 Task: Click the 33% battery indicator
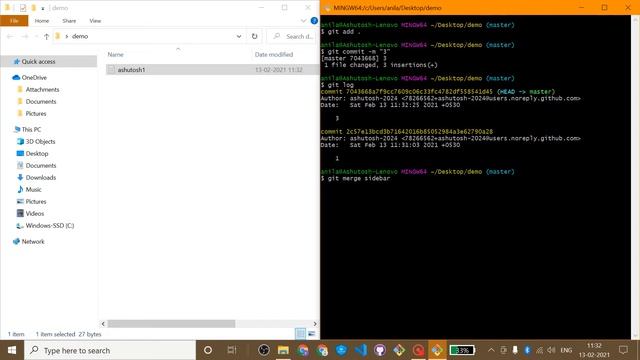(462, 350)
